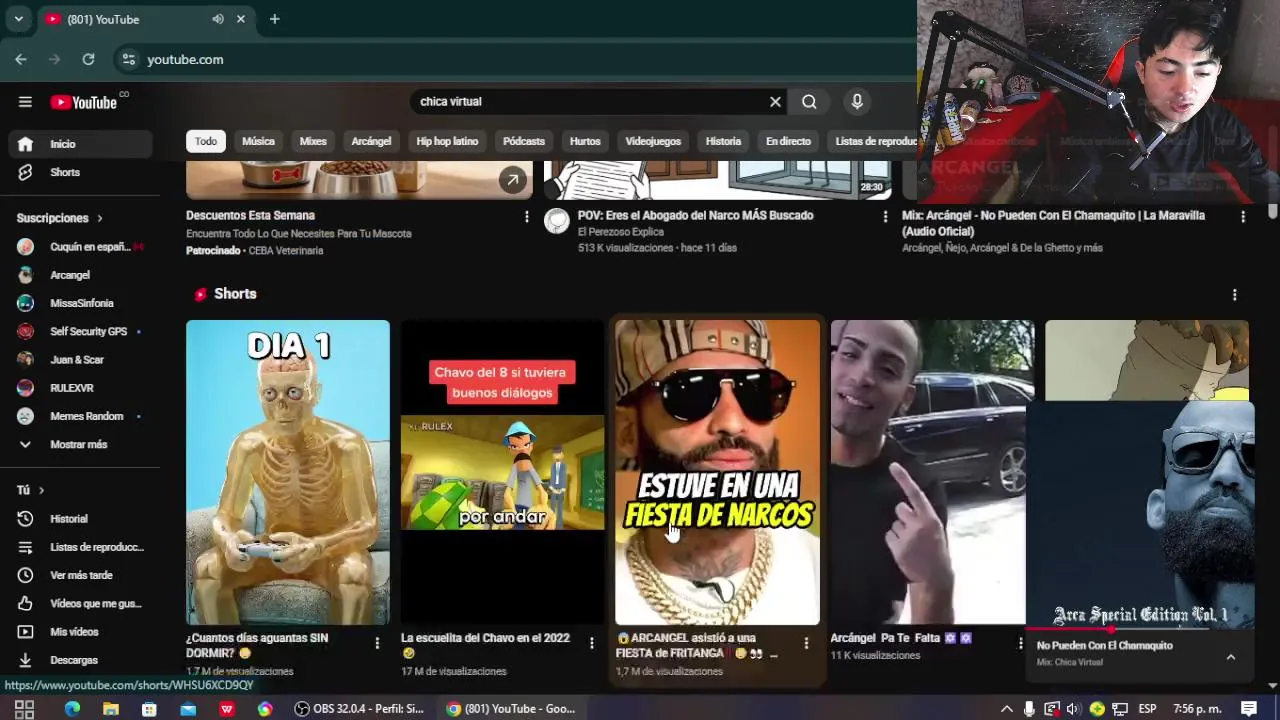
Task: Open Cuquín en español subscription
Action: 80,247
